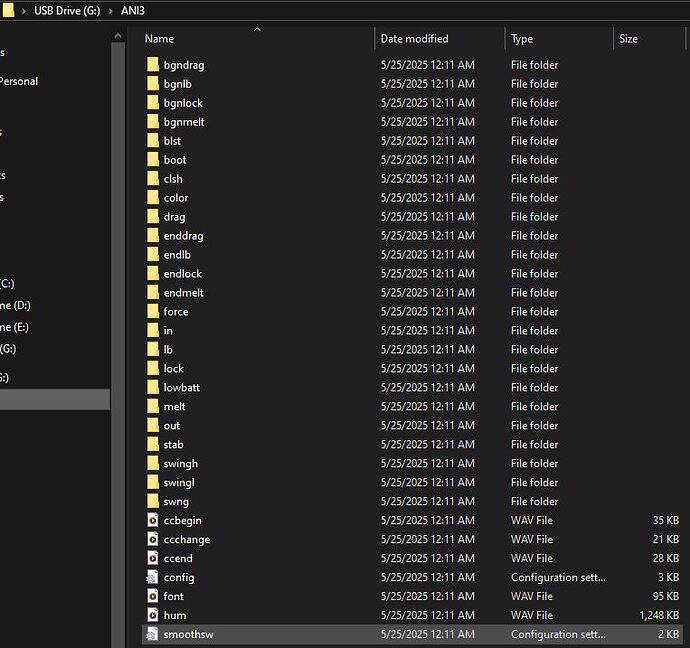The image size is (690, 648).
Task: Select the config settings file icon
Action: click(153, 578)
